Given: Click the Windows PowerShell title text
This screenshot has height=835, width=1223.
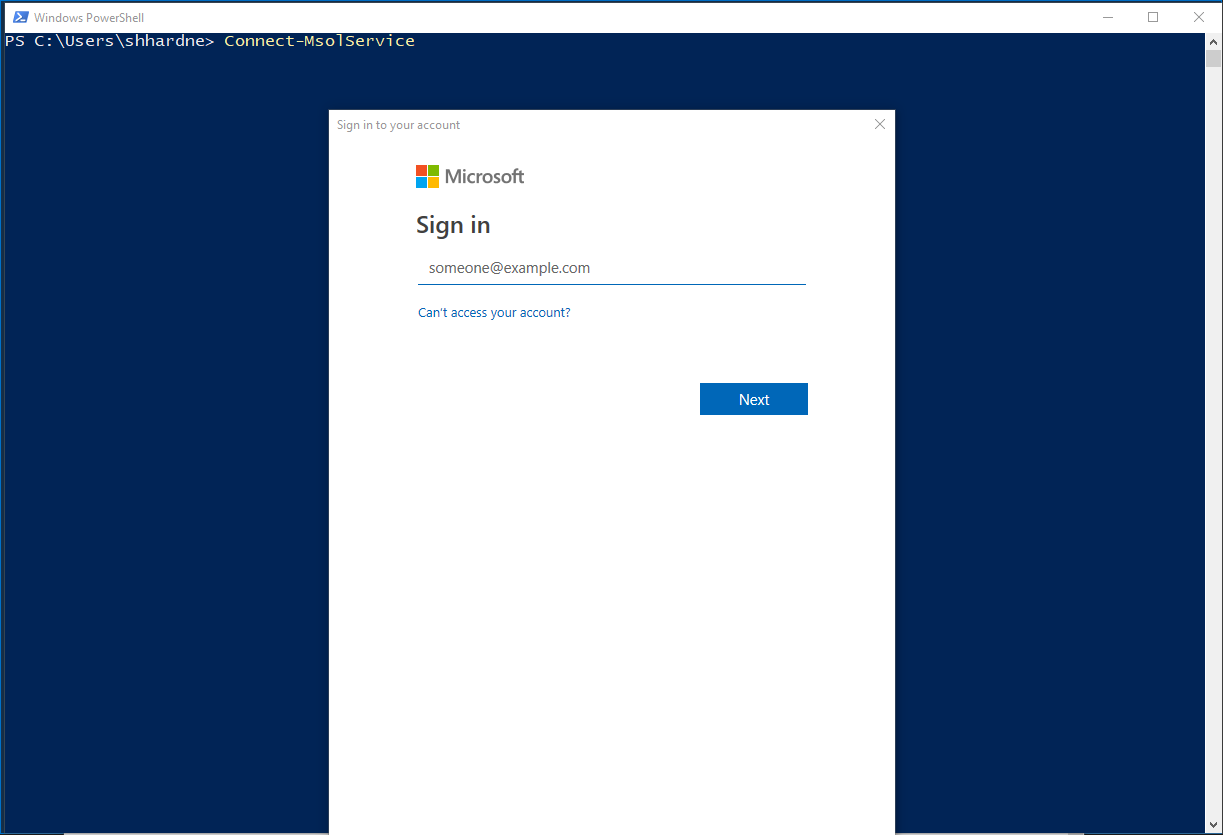Looking at the screenshot, I should [x=89, y=18].
